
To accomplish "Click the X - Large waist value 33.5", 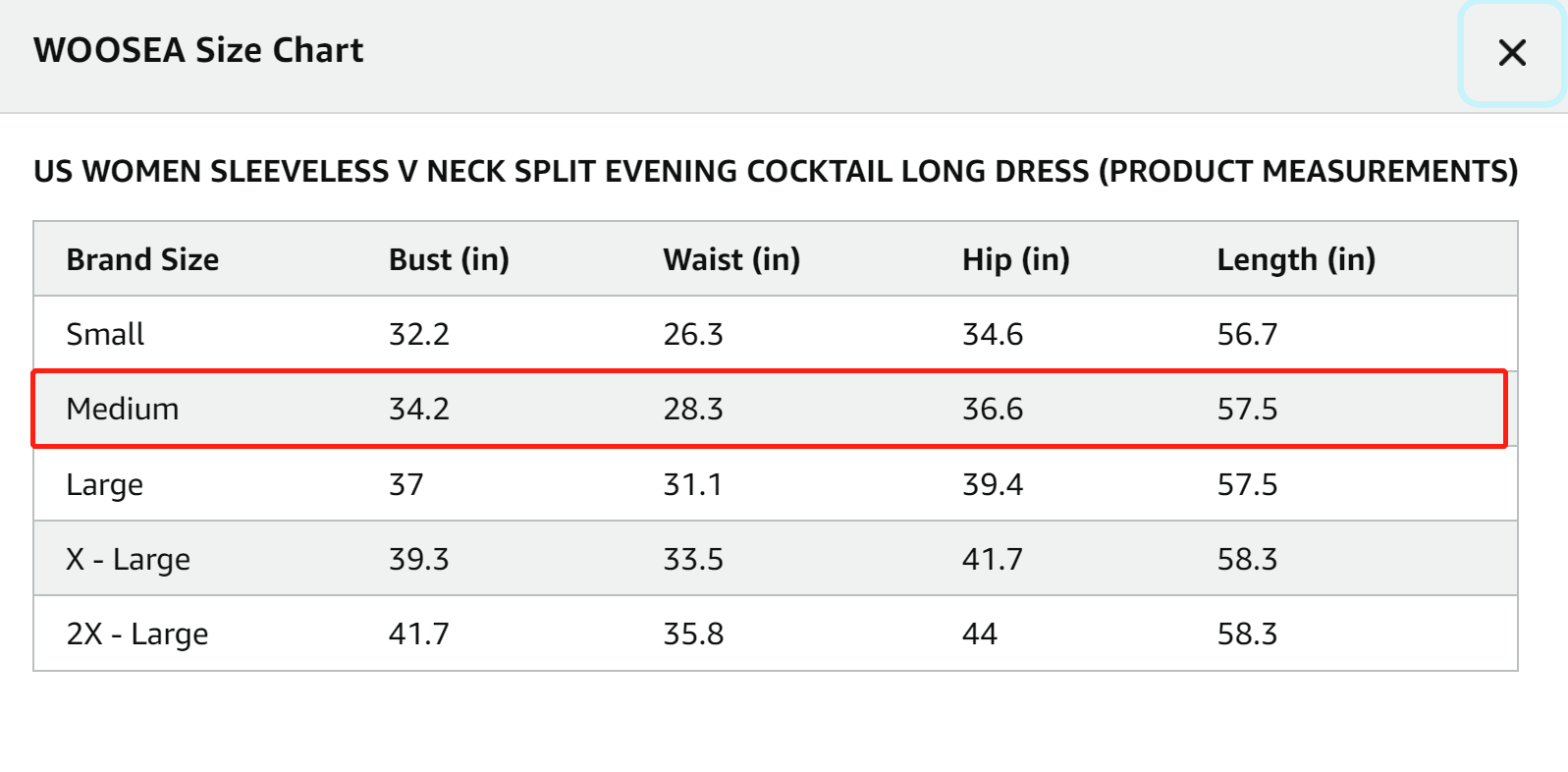I will [x=693, y=559].
